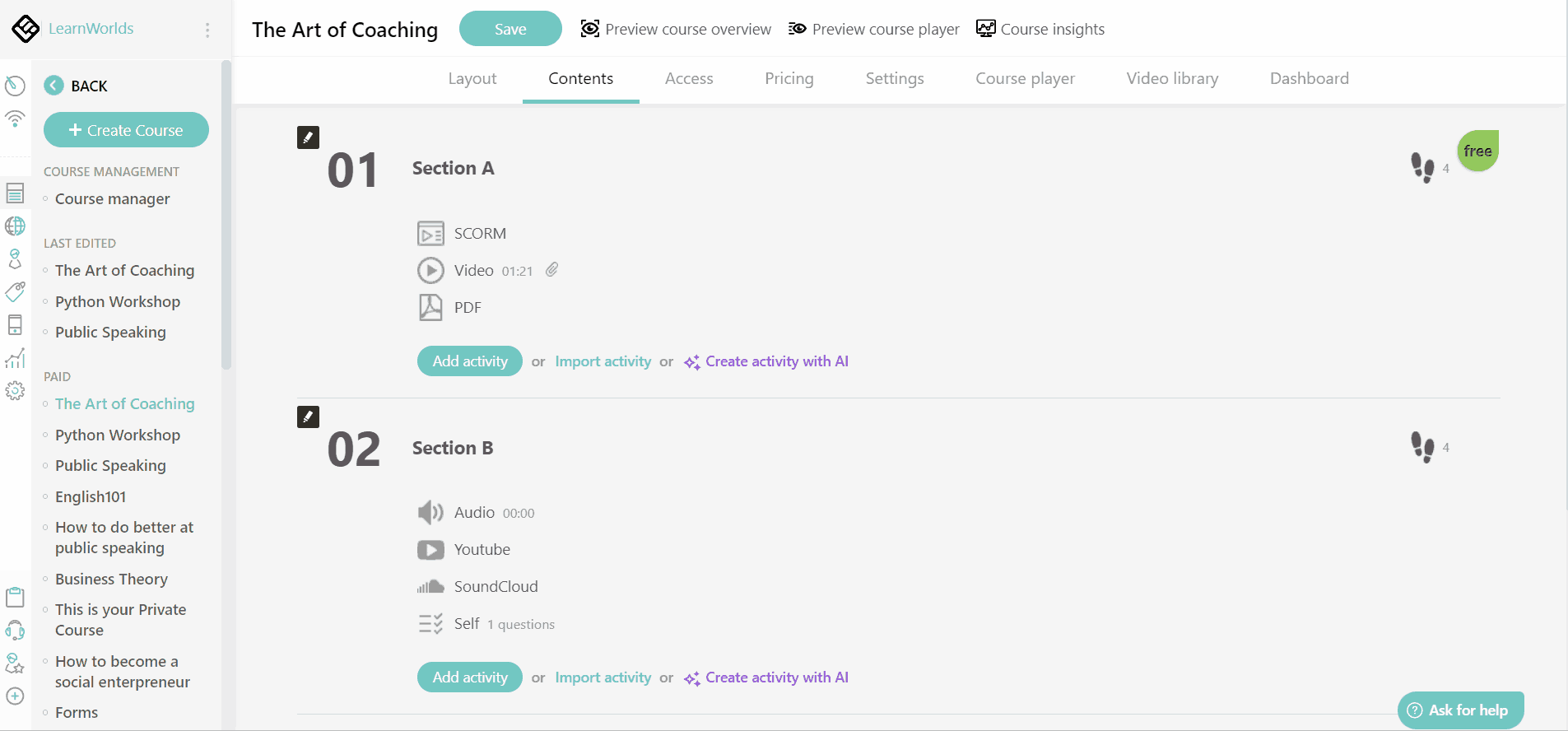Image resolution: width=1568 pixels, height=731 pixels.
Task: Open the marketing tag icon in sidebar
Action: coord(15,291)
